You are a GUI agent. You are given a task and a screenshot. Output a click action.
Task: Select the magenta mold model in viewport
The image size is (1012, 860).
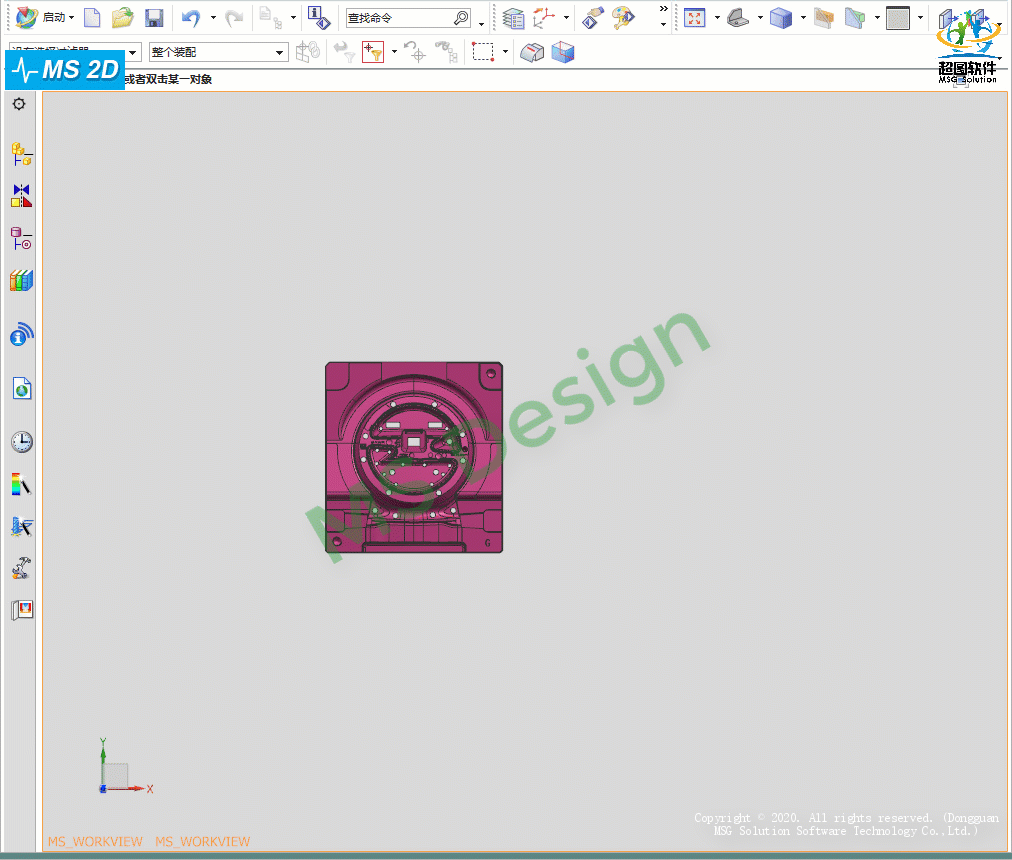[x=414, y=457]
